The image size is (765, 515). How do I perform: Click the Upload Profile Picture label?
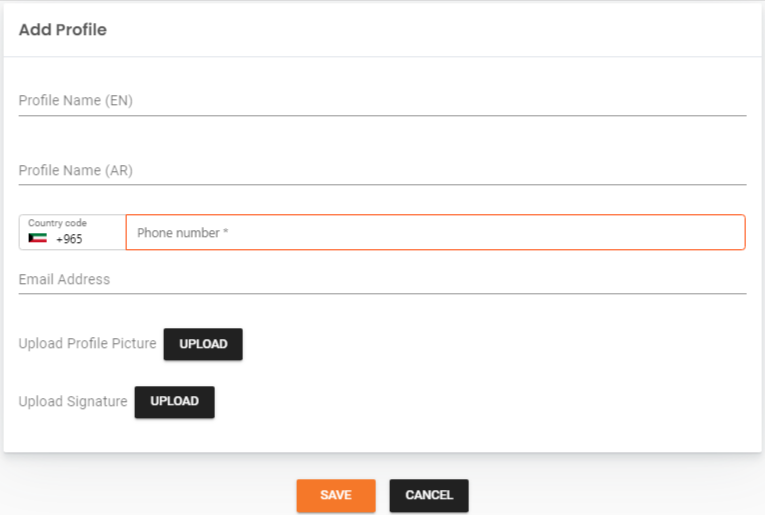tap(87, 344)
